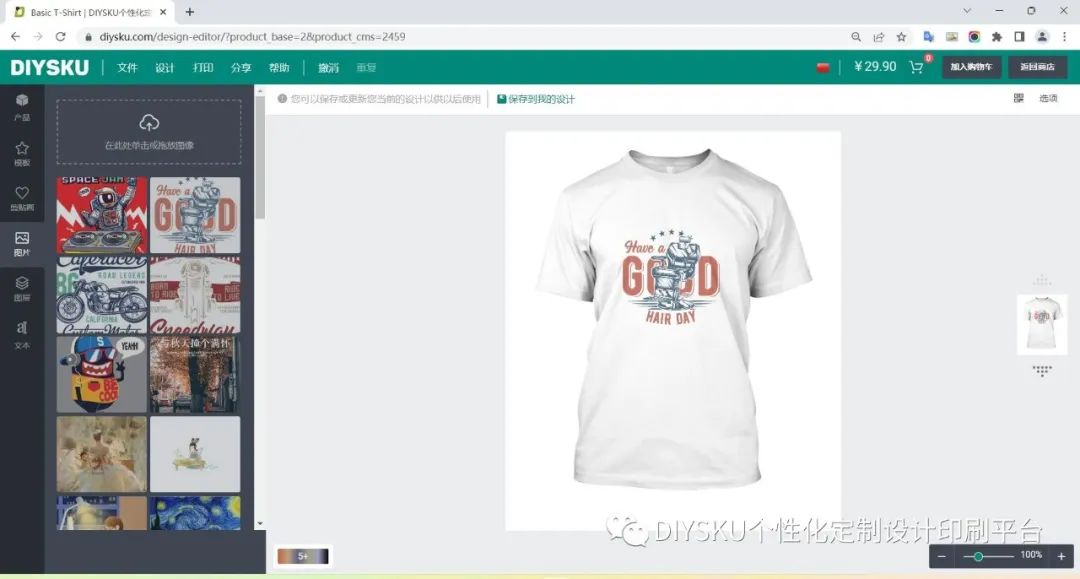
Task: Click the image panel scroll down arrow
Action: (x=260, y=523)
